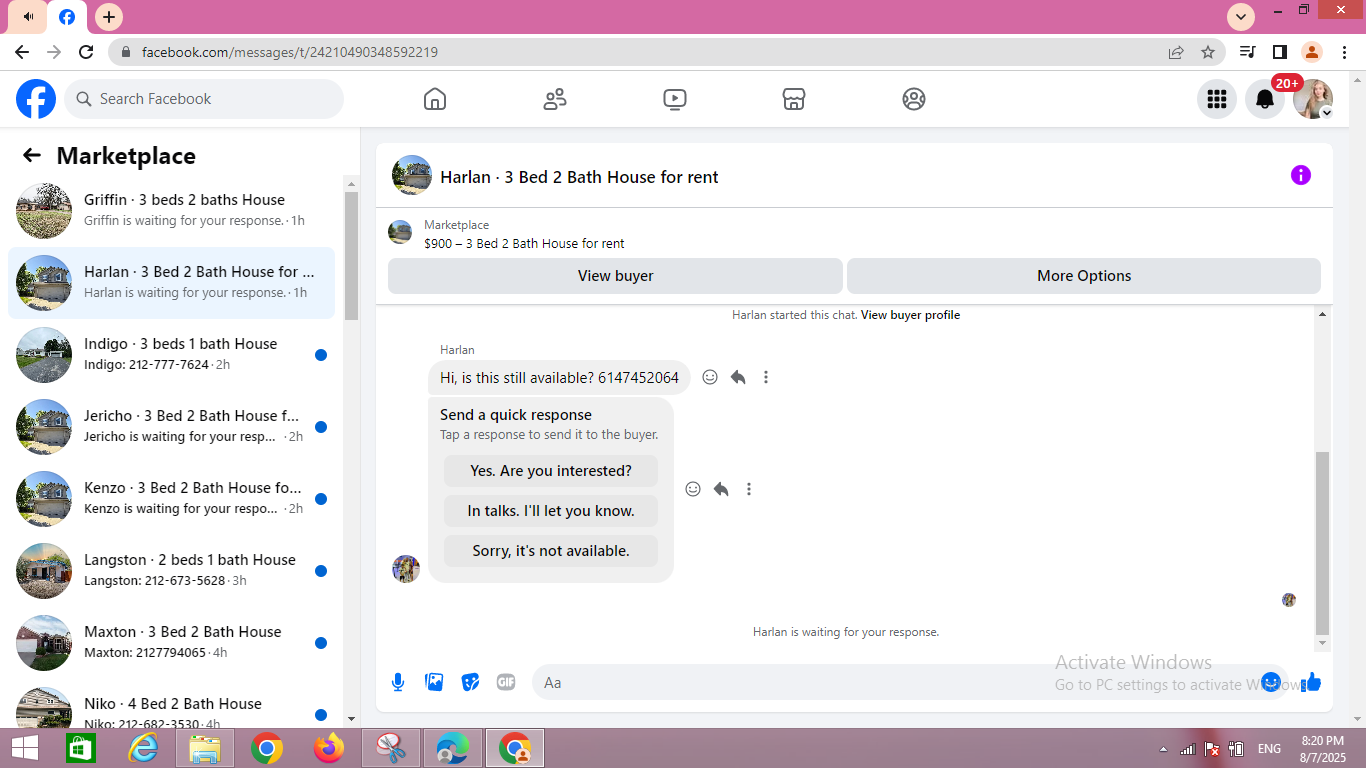Open Langston 2 beds 1 bath conversation

171,571
